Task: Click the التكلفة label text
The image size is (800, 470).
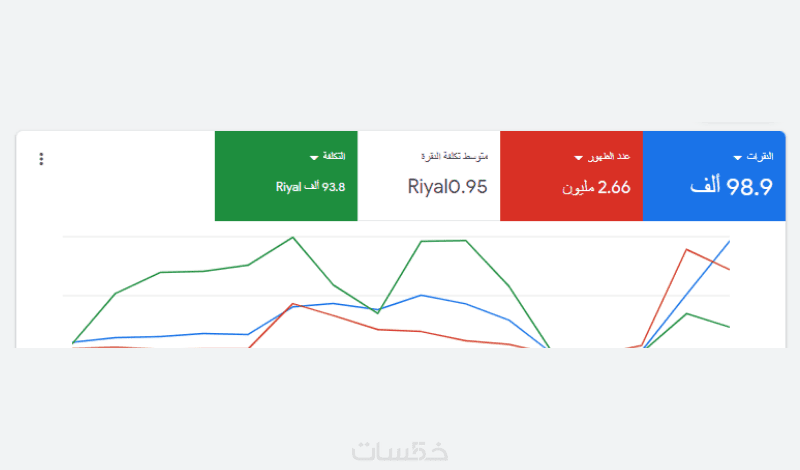Action: click(335, 157)
